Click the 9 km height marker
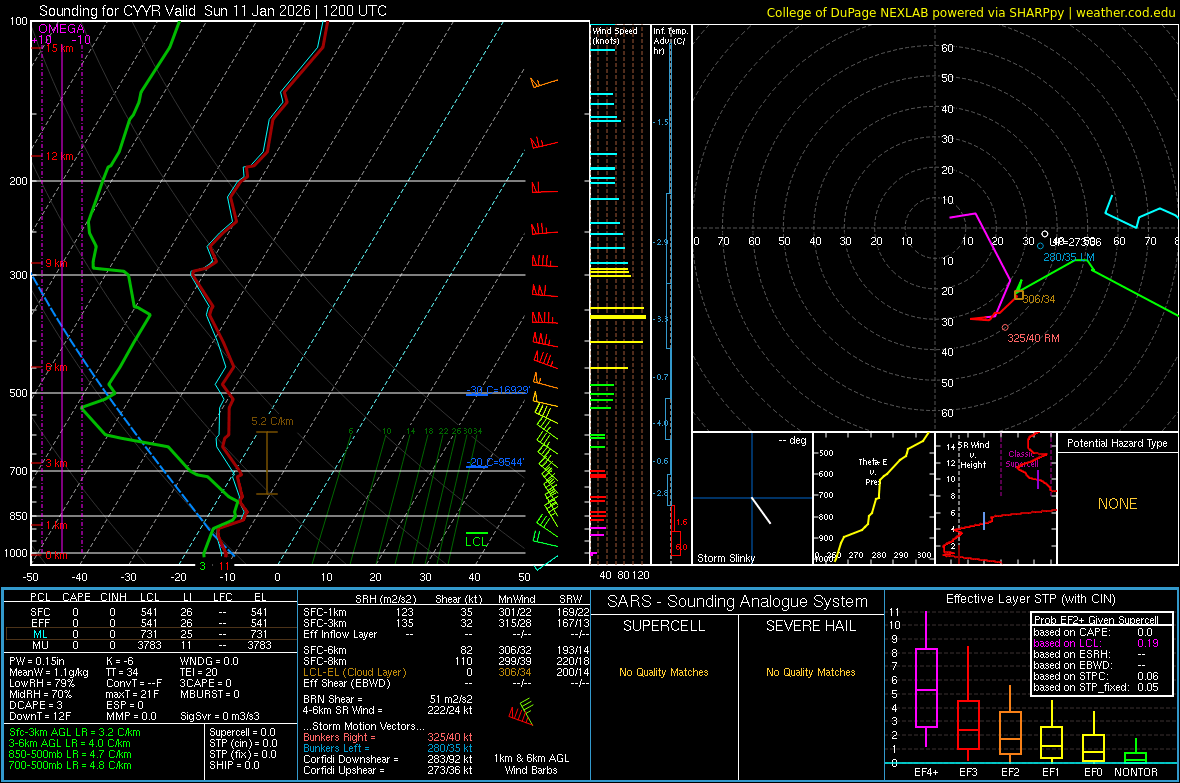The width and height of the screenshot is (1180, 783). pos(56,264)
